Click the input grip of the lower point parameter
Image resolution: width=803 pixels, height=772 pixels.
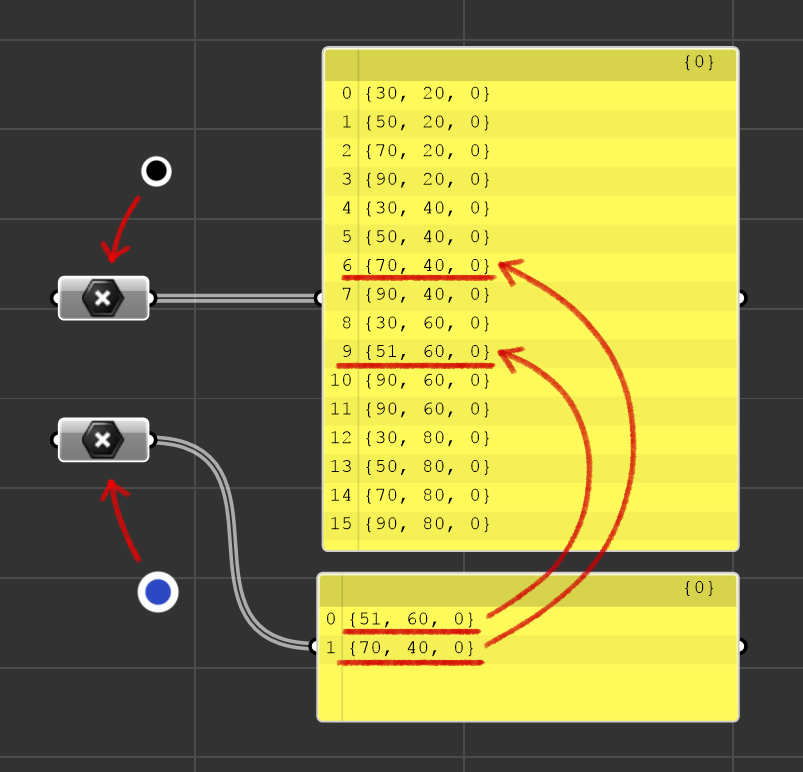pos(56,440)
